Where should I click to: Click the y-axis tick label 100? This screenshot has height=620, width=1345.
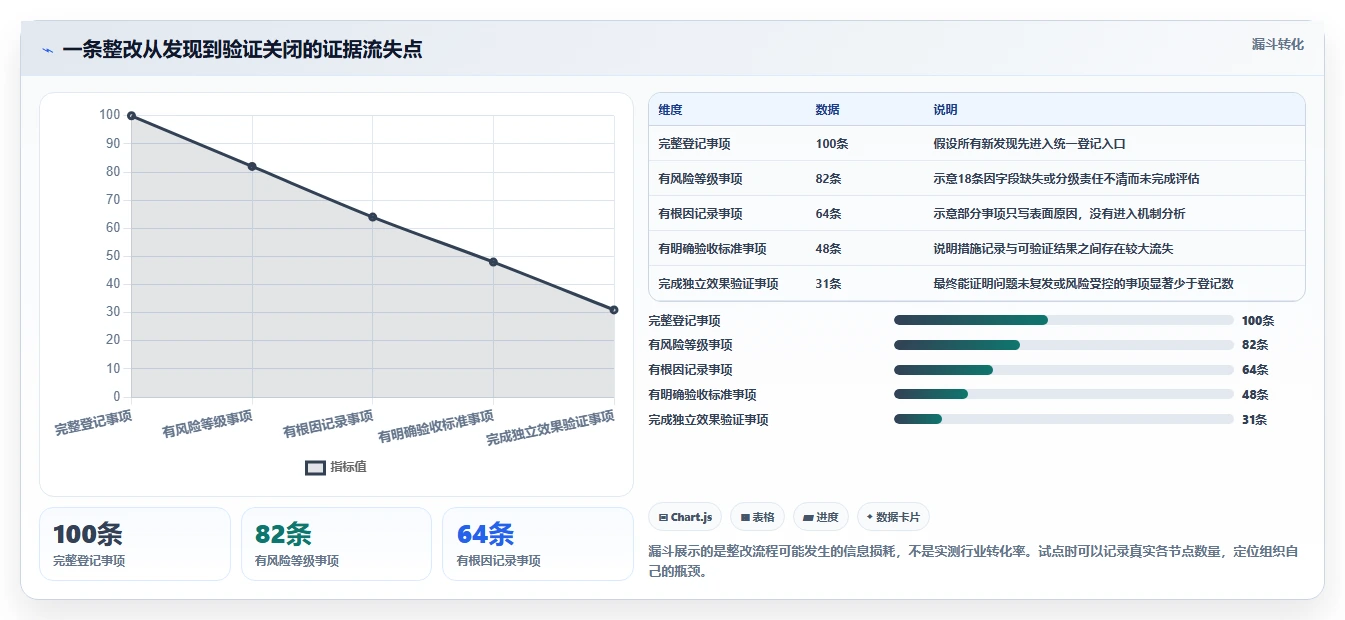tap(110, 115)
